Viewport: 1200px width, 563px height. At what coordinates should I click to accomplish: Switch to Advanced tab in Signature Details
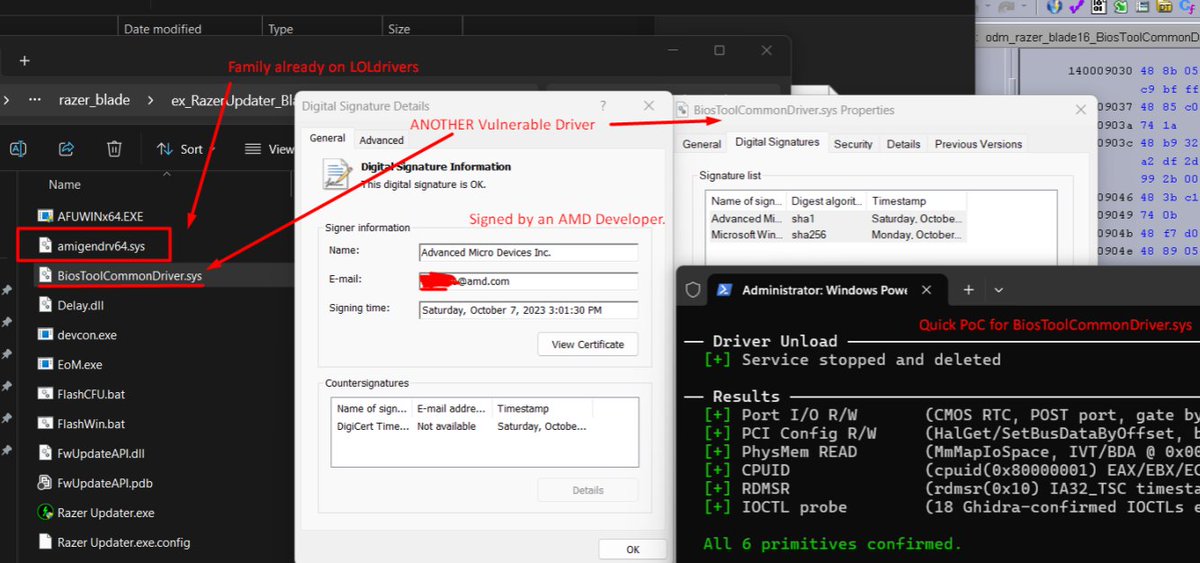[x=381, y=140]
